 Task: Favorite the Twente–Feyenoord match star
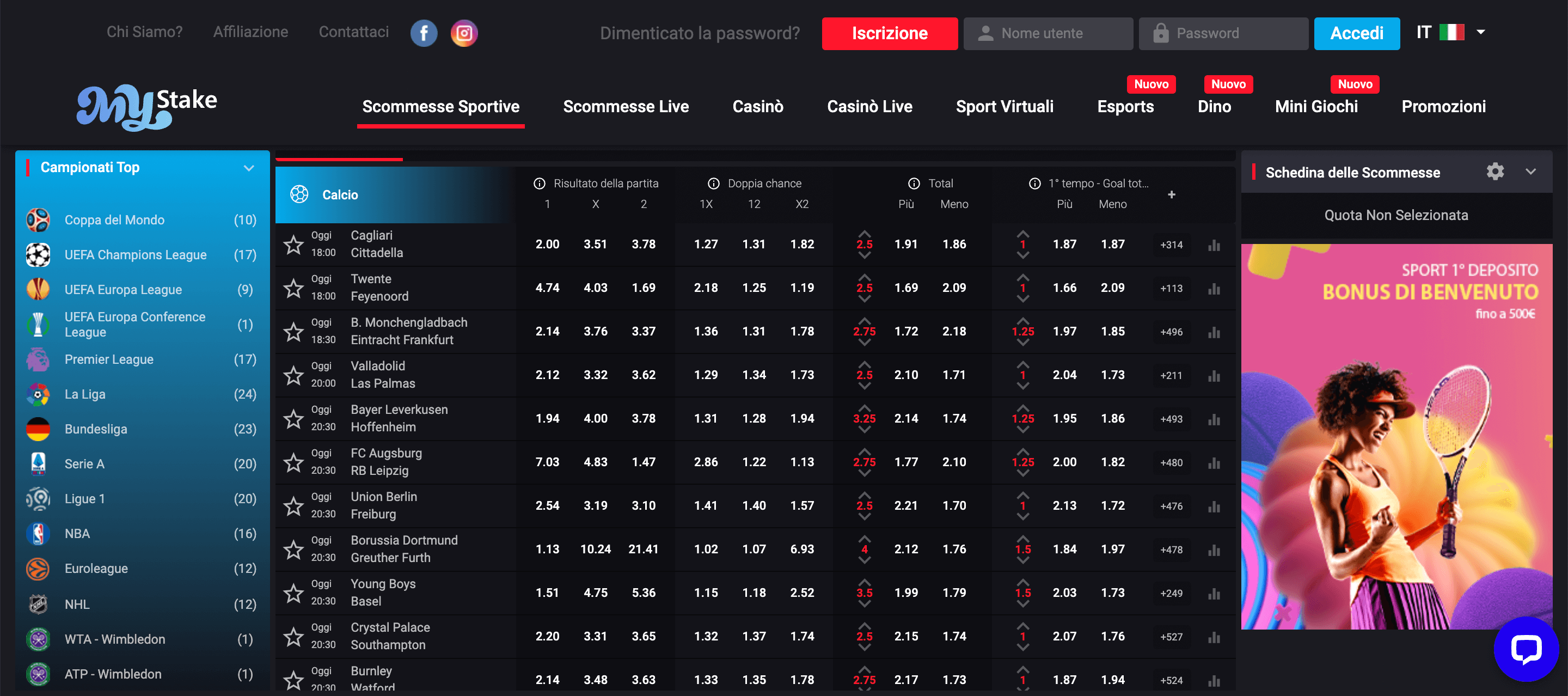click(293, 288)
